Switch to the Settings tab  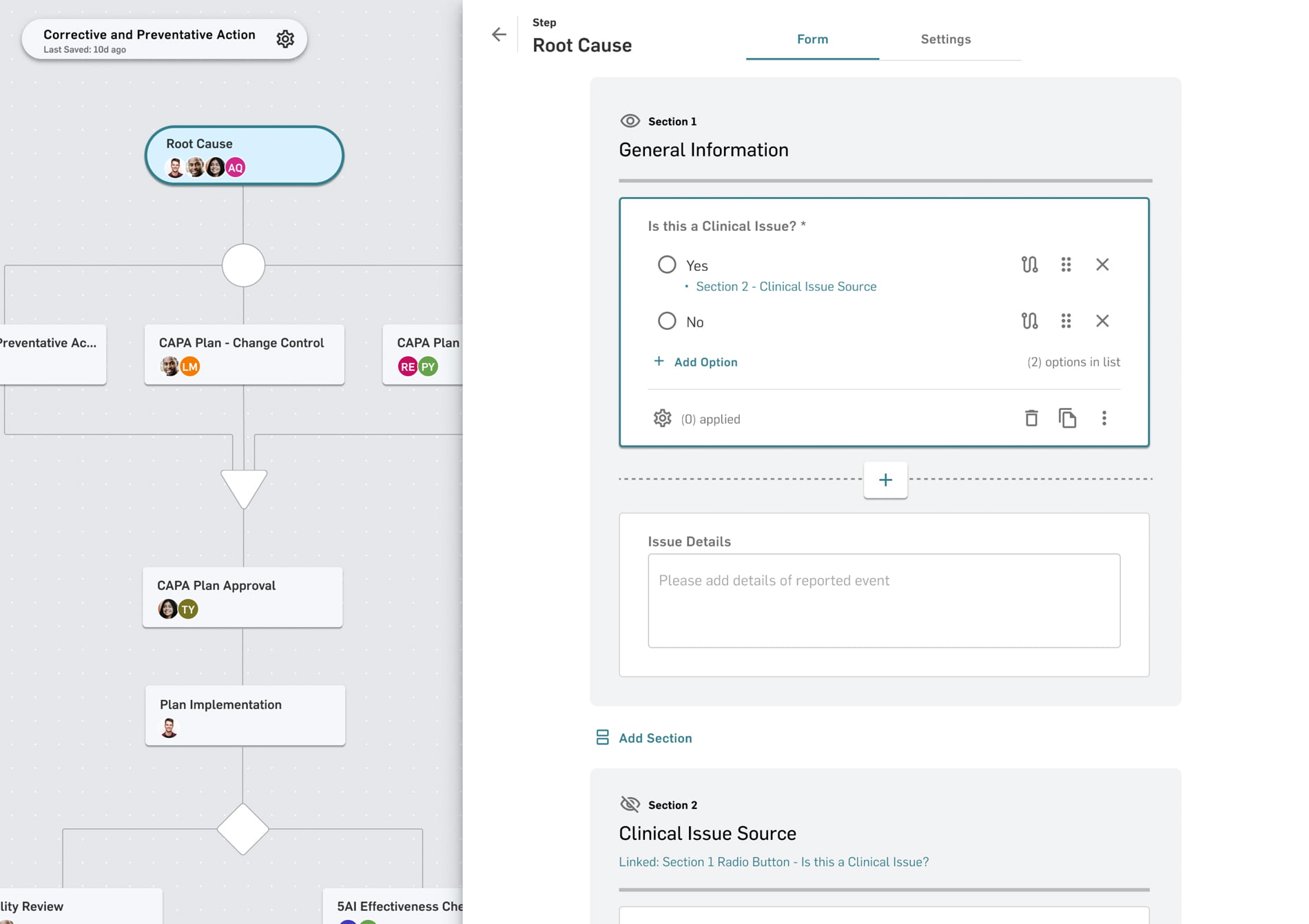(945, 39)
